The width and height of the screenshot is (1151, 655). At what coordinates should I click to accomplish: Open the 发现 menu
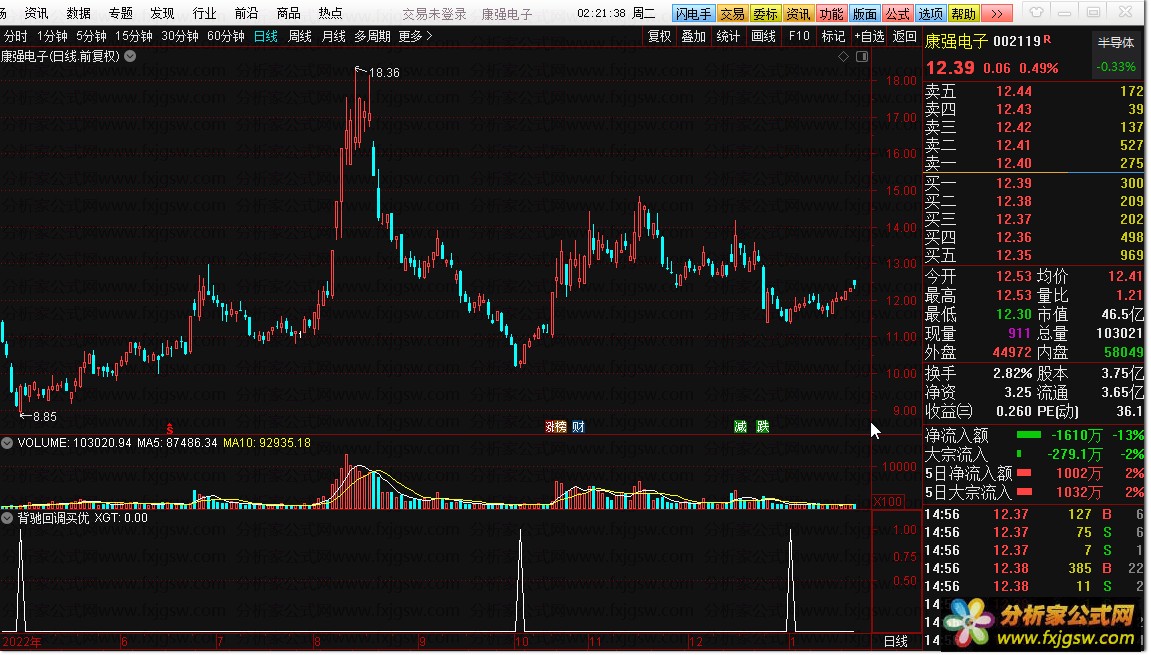(162, 13)
